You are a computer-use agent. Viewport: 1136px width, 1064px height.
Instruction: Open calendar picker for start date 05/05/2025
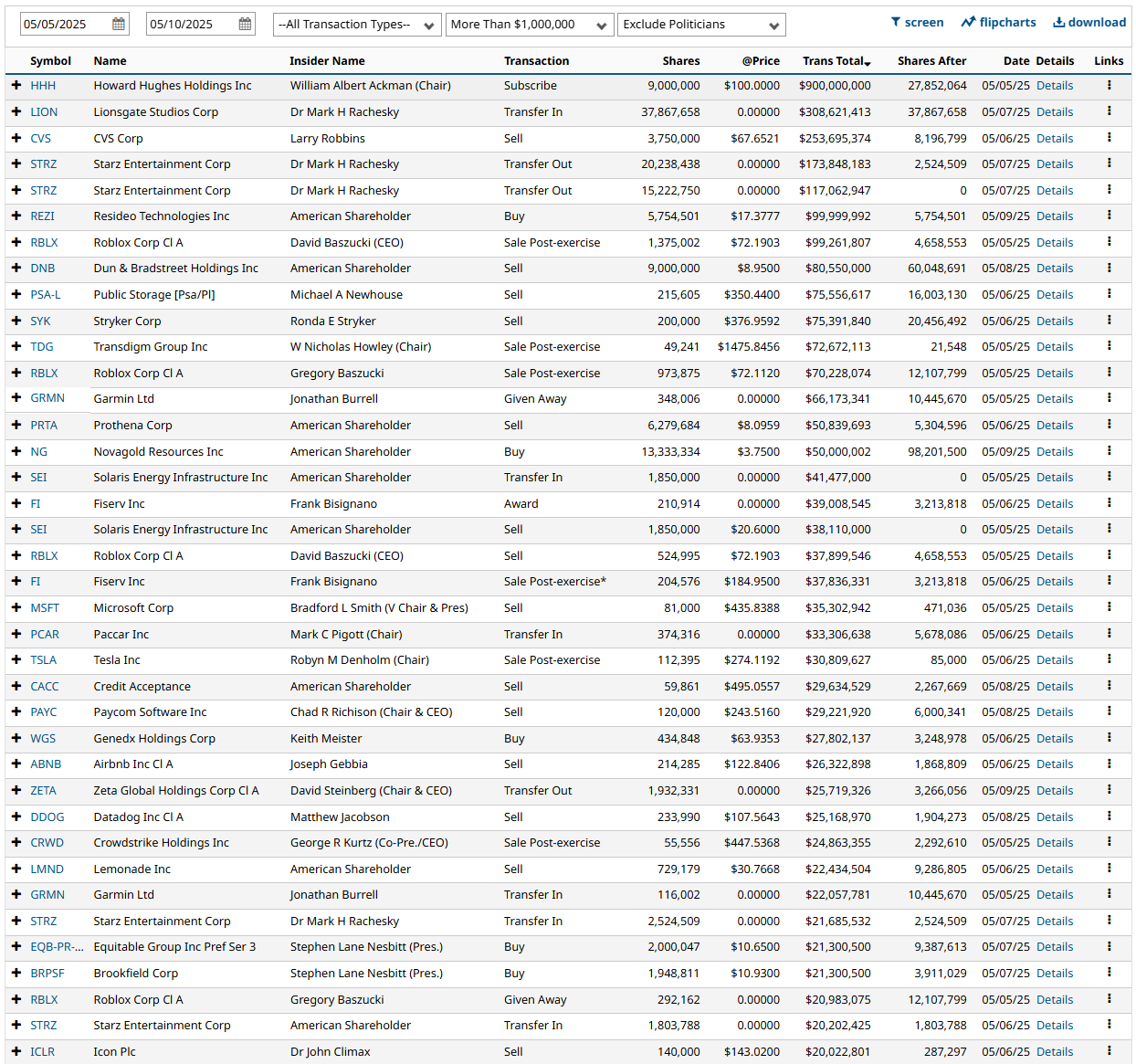tap(119, 25)
